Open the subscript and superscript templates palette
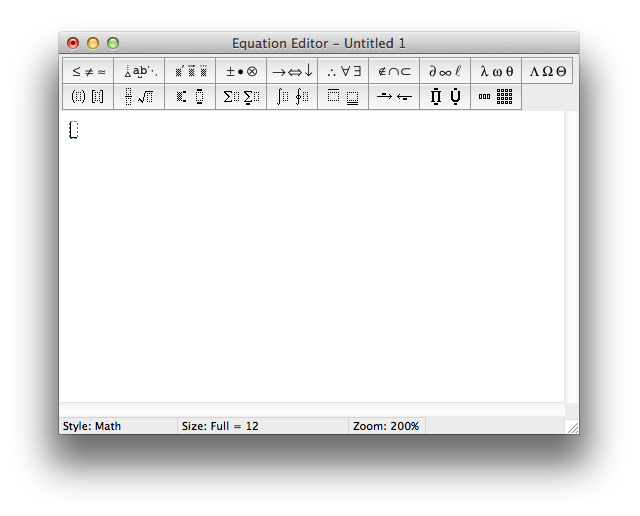The width and height of the screenshot is (640, 516). (x=190, y=97)
